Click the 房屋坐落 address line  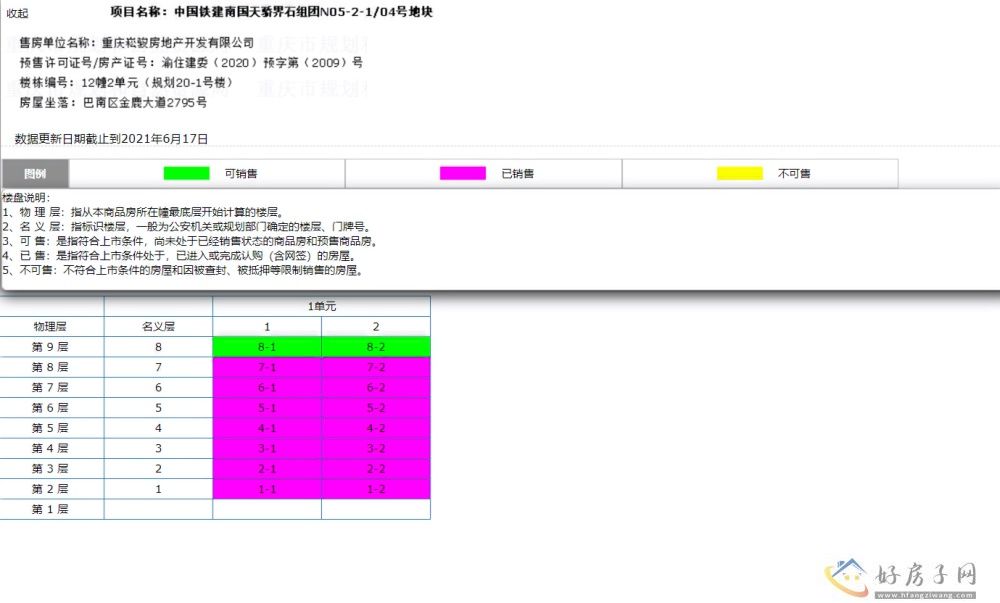pyautogui.click(x=113, y=102)
